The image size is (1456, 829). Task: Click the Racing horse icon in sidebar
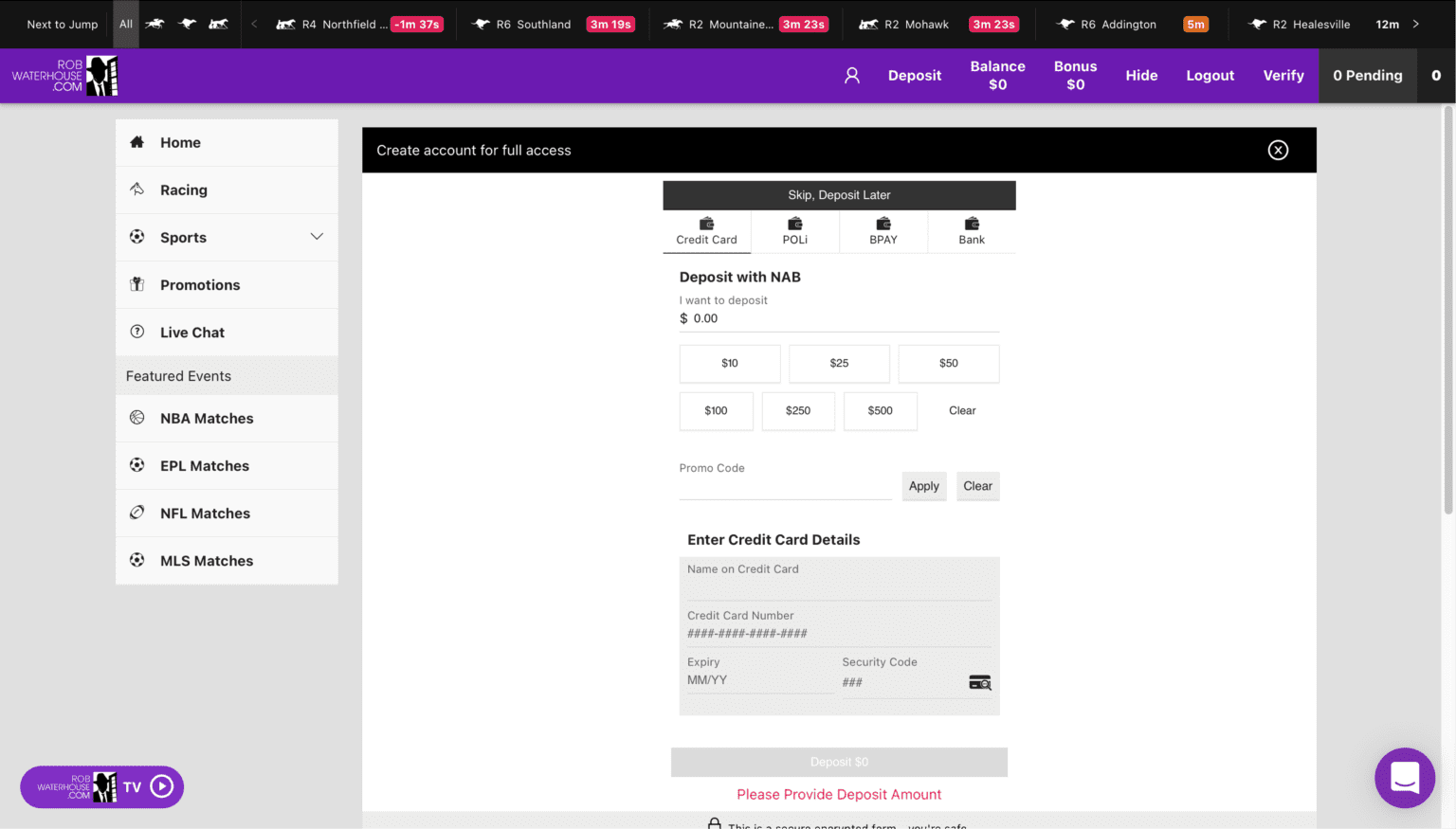click(x=137, y=189)
